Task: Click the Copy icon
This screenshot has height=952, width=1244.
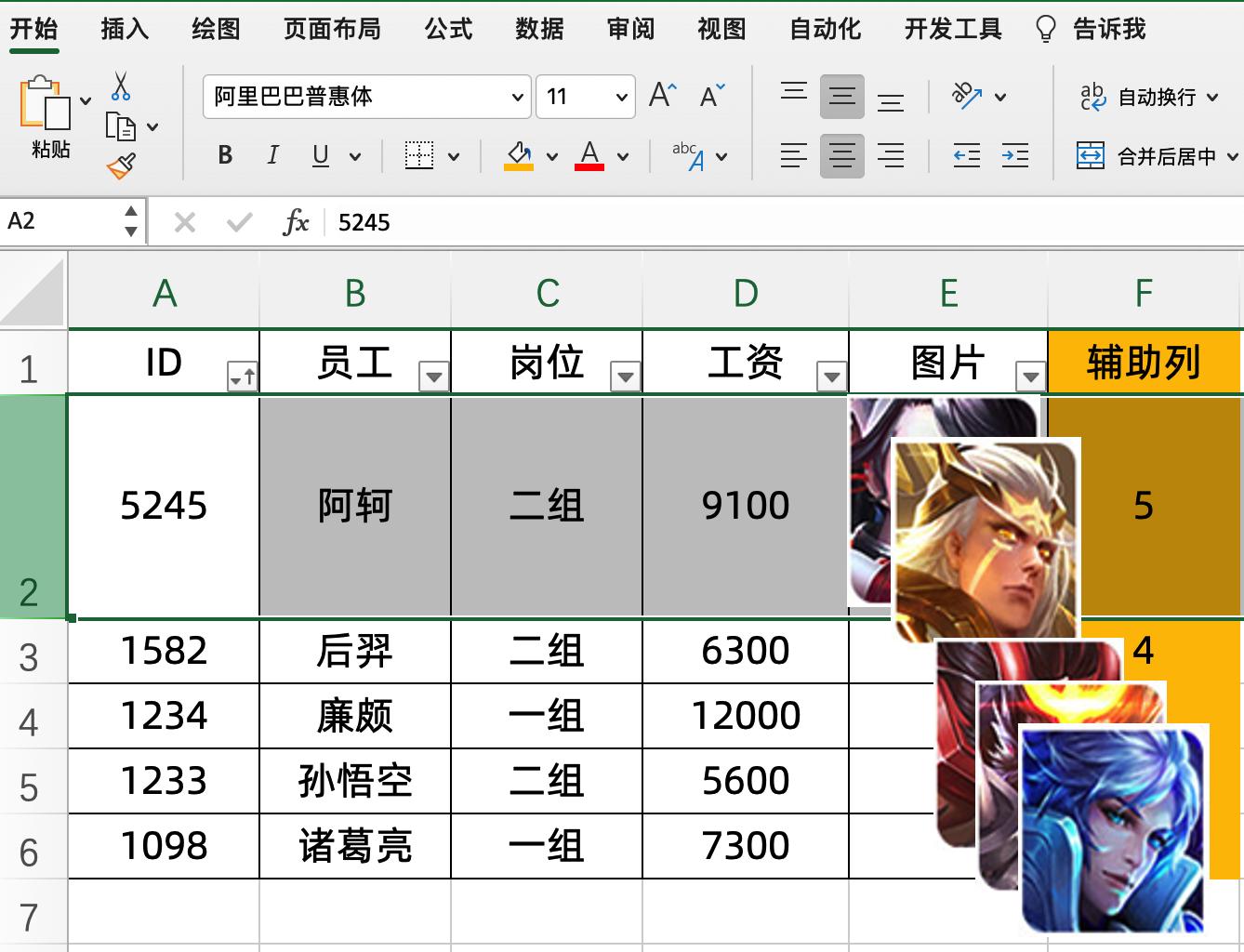Action: (119, 126)
